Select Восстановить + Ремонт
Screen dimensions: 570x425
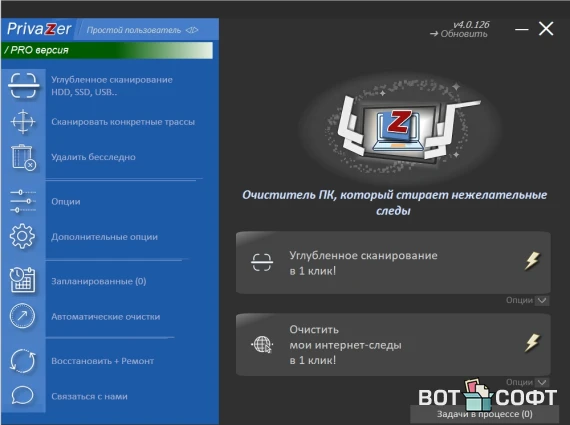point(103,361)
